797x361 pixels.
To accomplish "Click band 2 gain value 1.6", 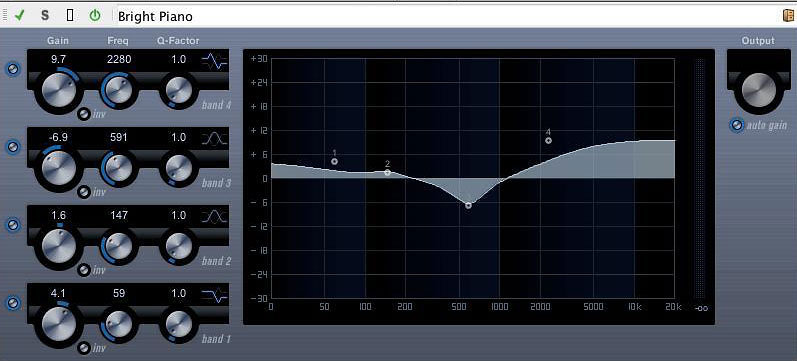I will 58,215.
